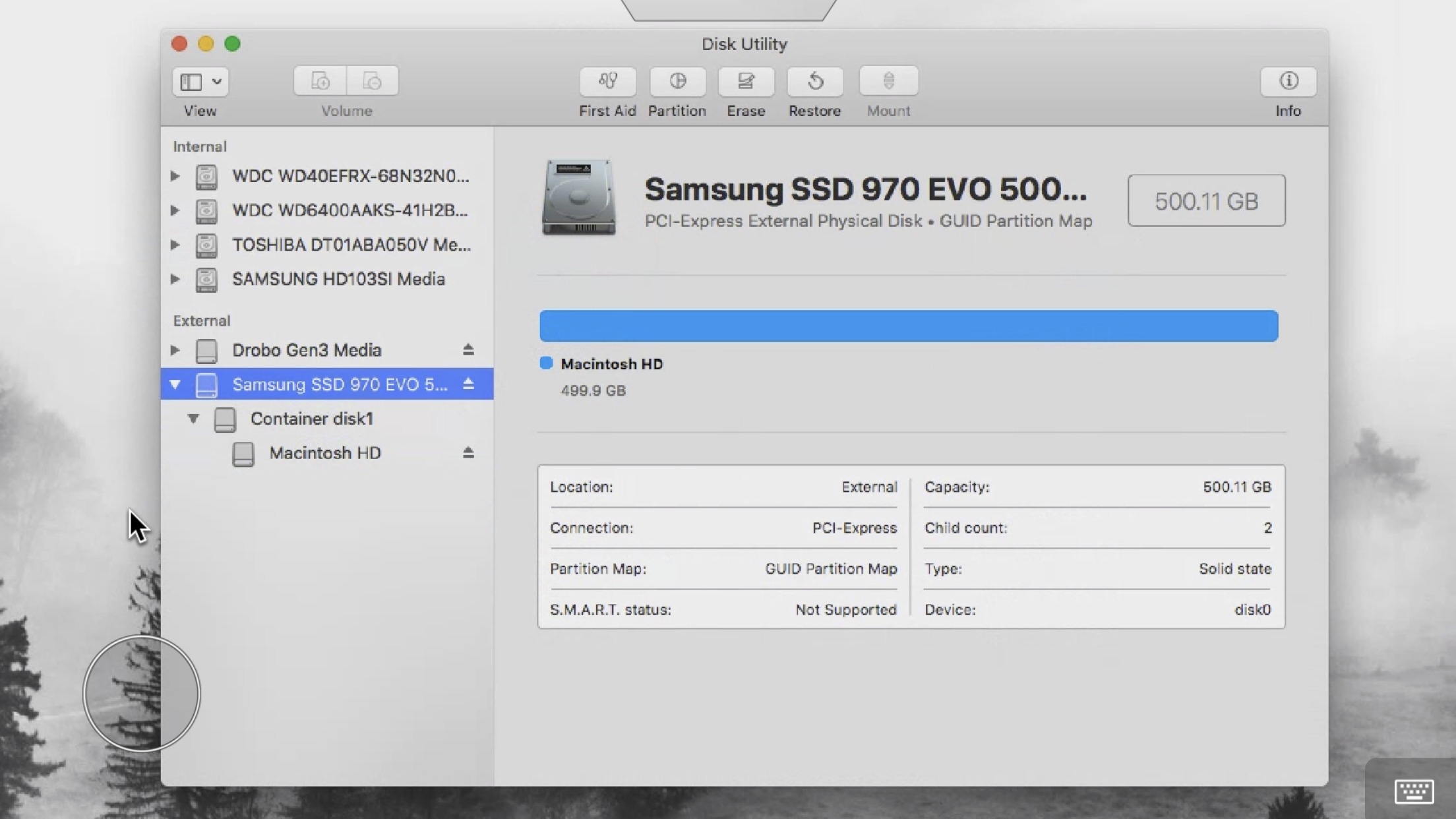
Task: Eject the Macintosh HD volume
Action: [468, 452]
